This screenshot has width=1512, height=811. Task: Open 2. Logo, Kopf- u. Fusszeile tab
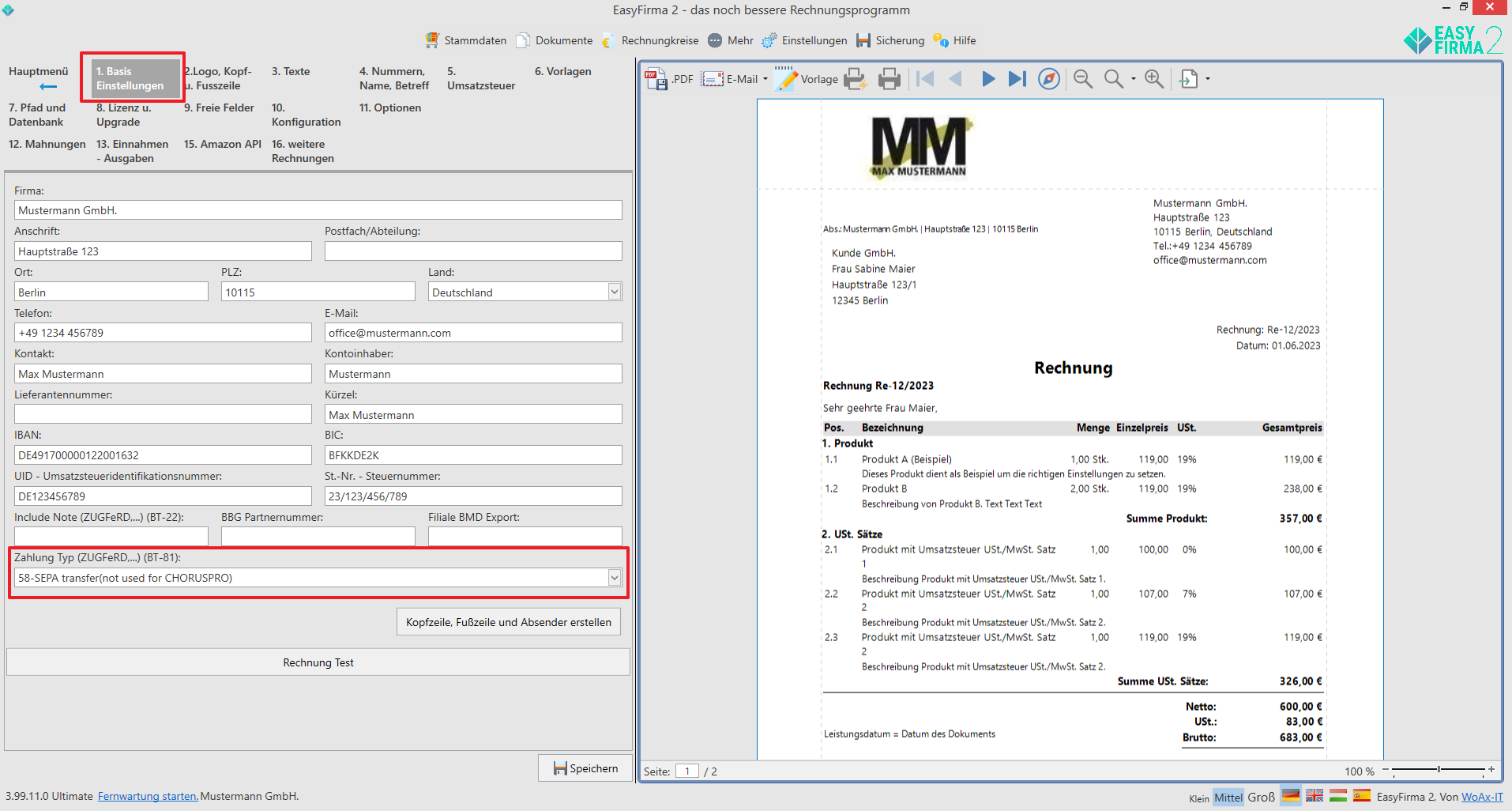coord(218,78)
